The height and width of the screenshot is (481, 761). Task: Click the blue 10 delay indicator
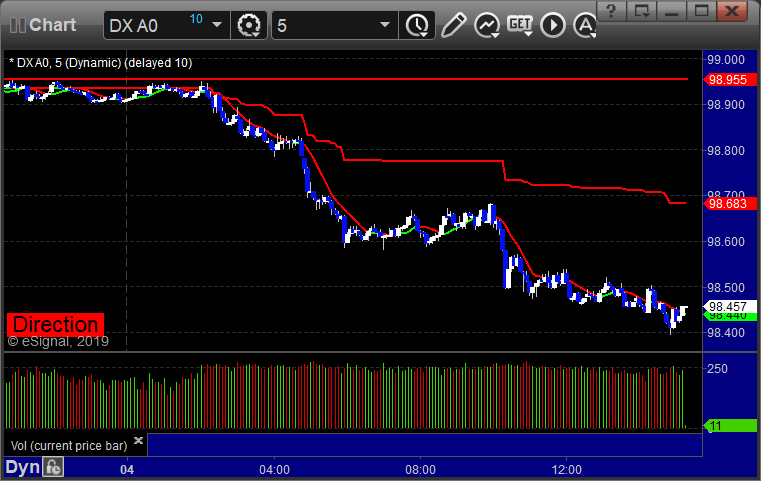click(196, 19)
